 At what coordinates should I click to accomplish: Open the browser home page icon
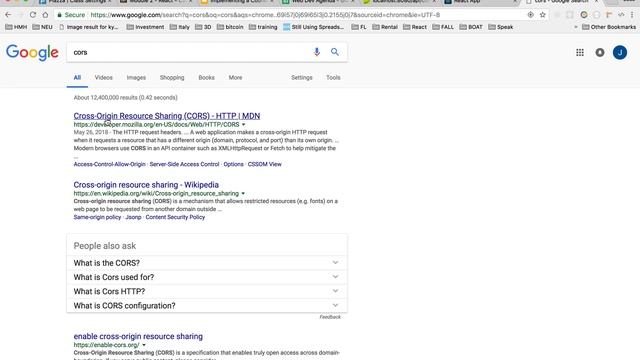[45, 15]
